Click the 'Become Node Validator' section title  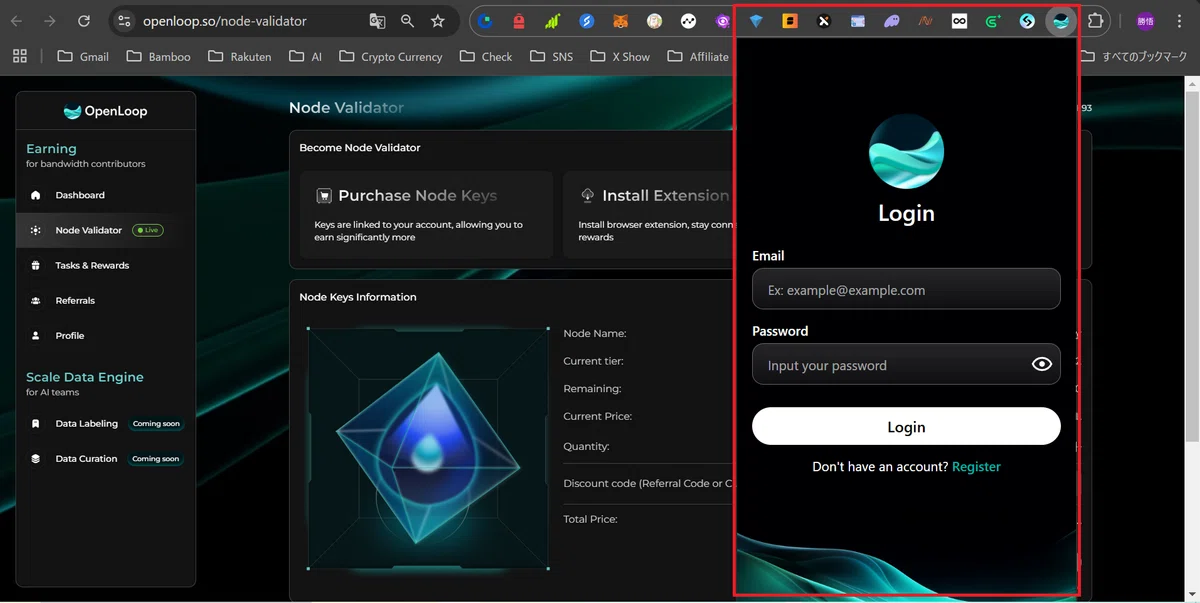360,148
